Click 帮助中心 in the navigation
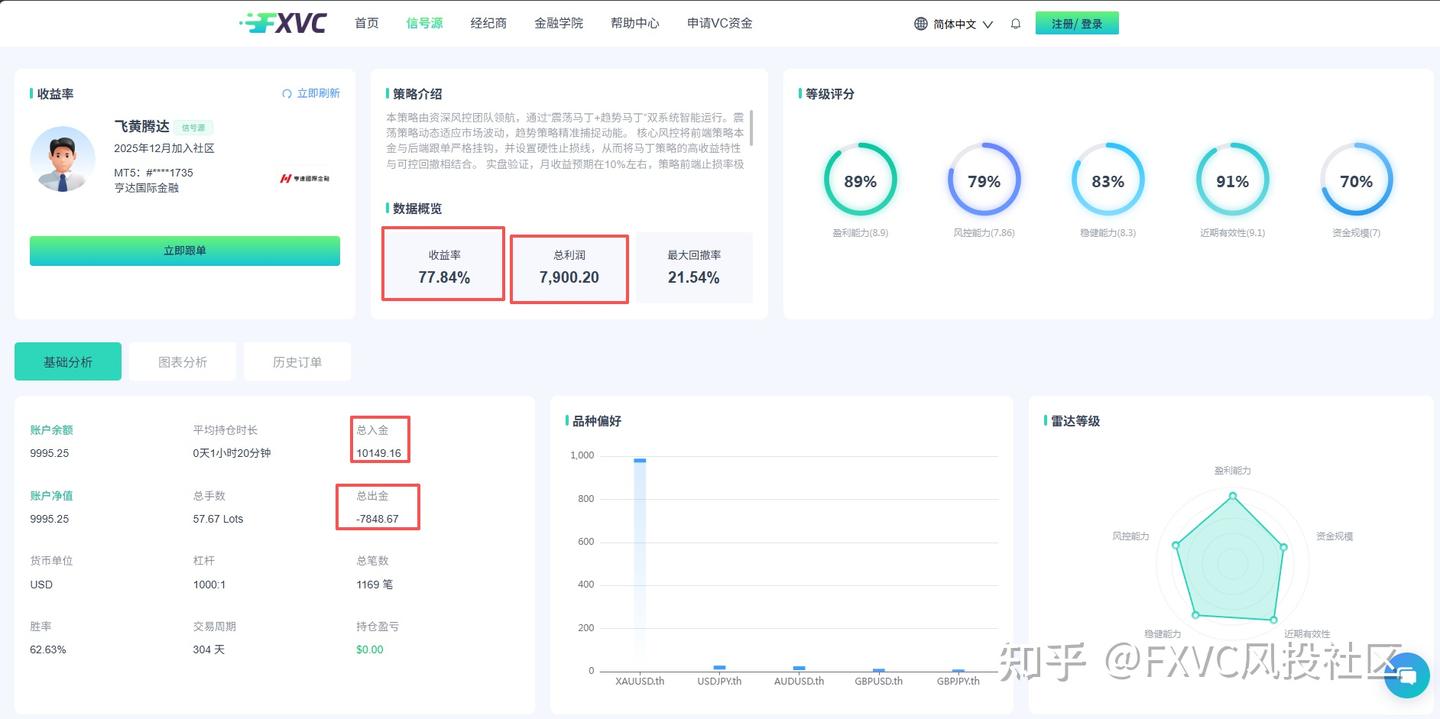This screenshot has height=719, width=1440. 635,22
